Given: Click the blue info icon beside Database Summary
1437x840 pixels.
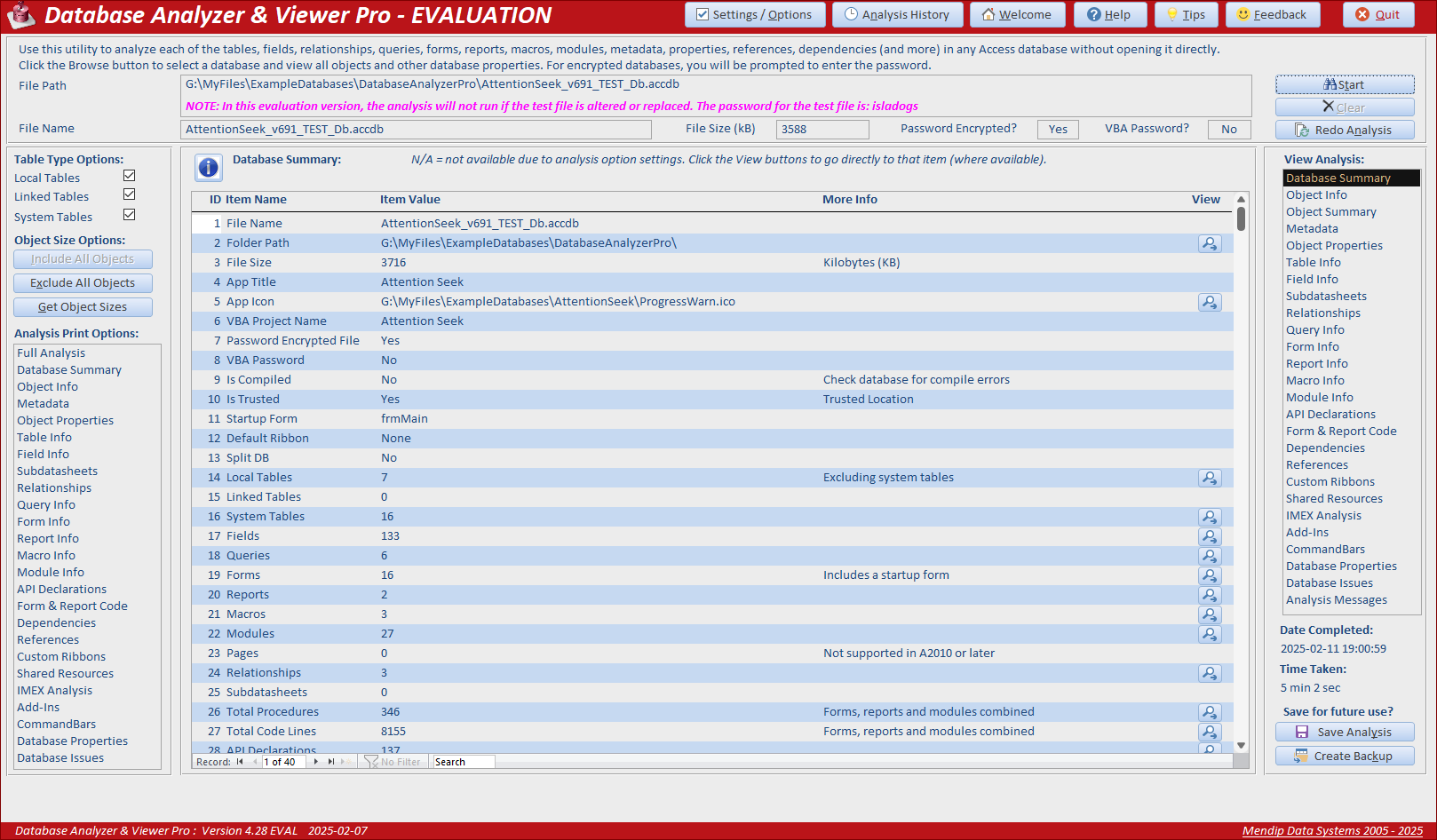Looking at the screenshot, I should pyautogui.click(x=209, y=167).
